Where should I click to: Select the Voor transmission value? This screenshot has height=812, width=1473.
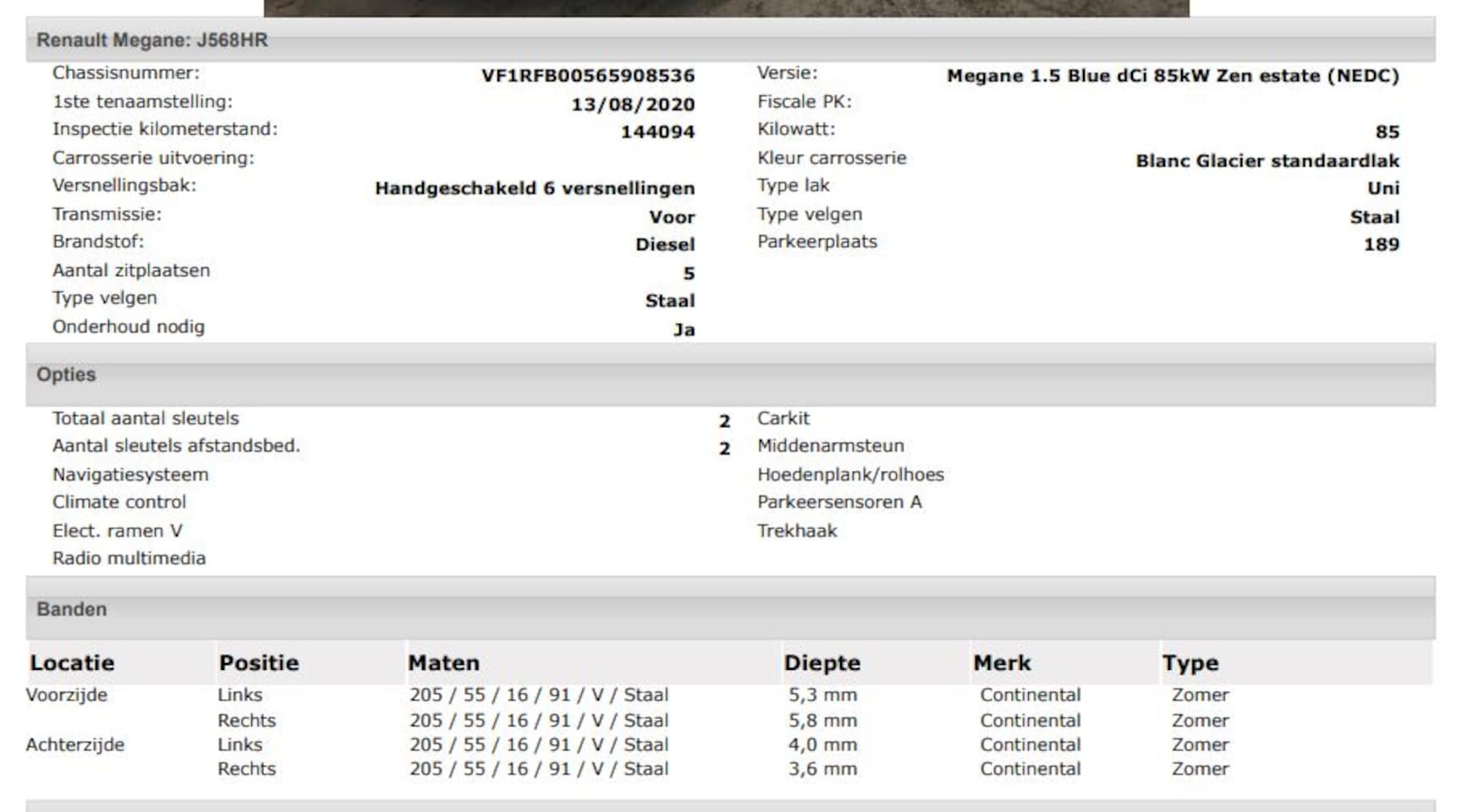(x=672, y=217)
